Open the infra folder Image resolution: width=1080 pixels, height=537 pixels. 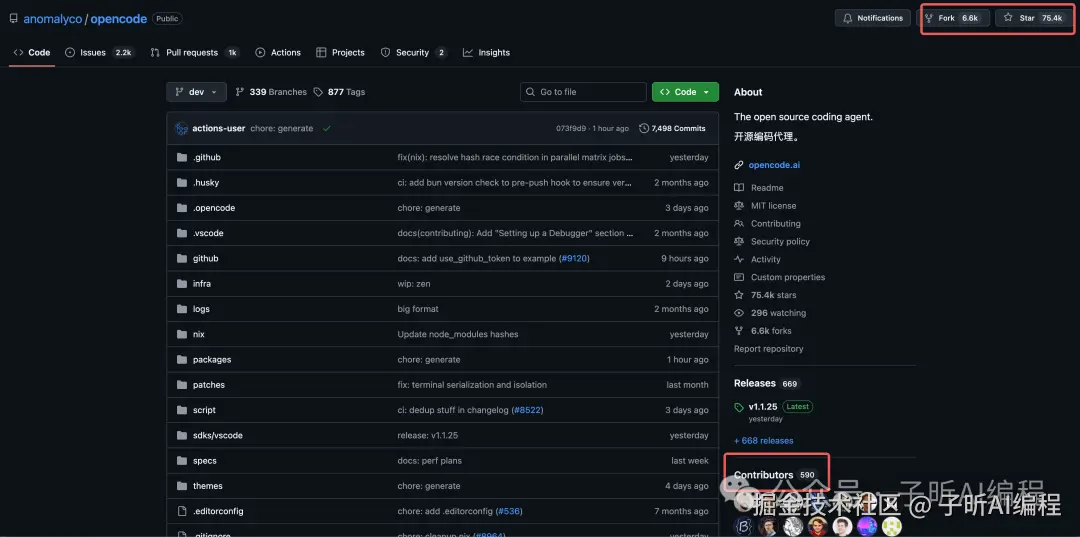202,284
